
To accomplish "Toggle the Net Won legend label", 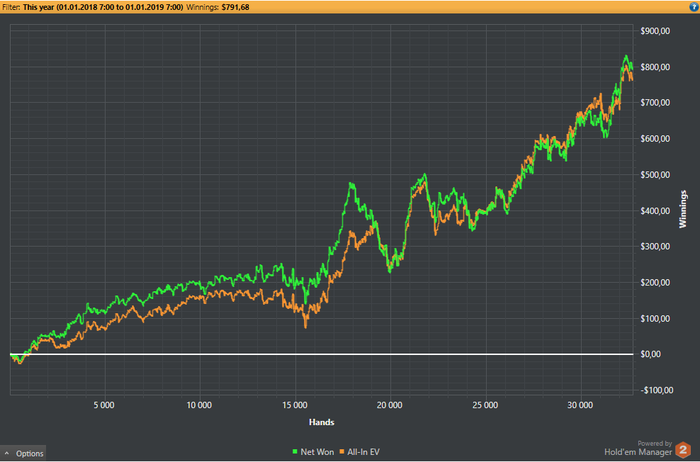I will 317,452.
